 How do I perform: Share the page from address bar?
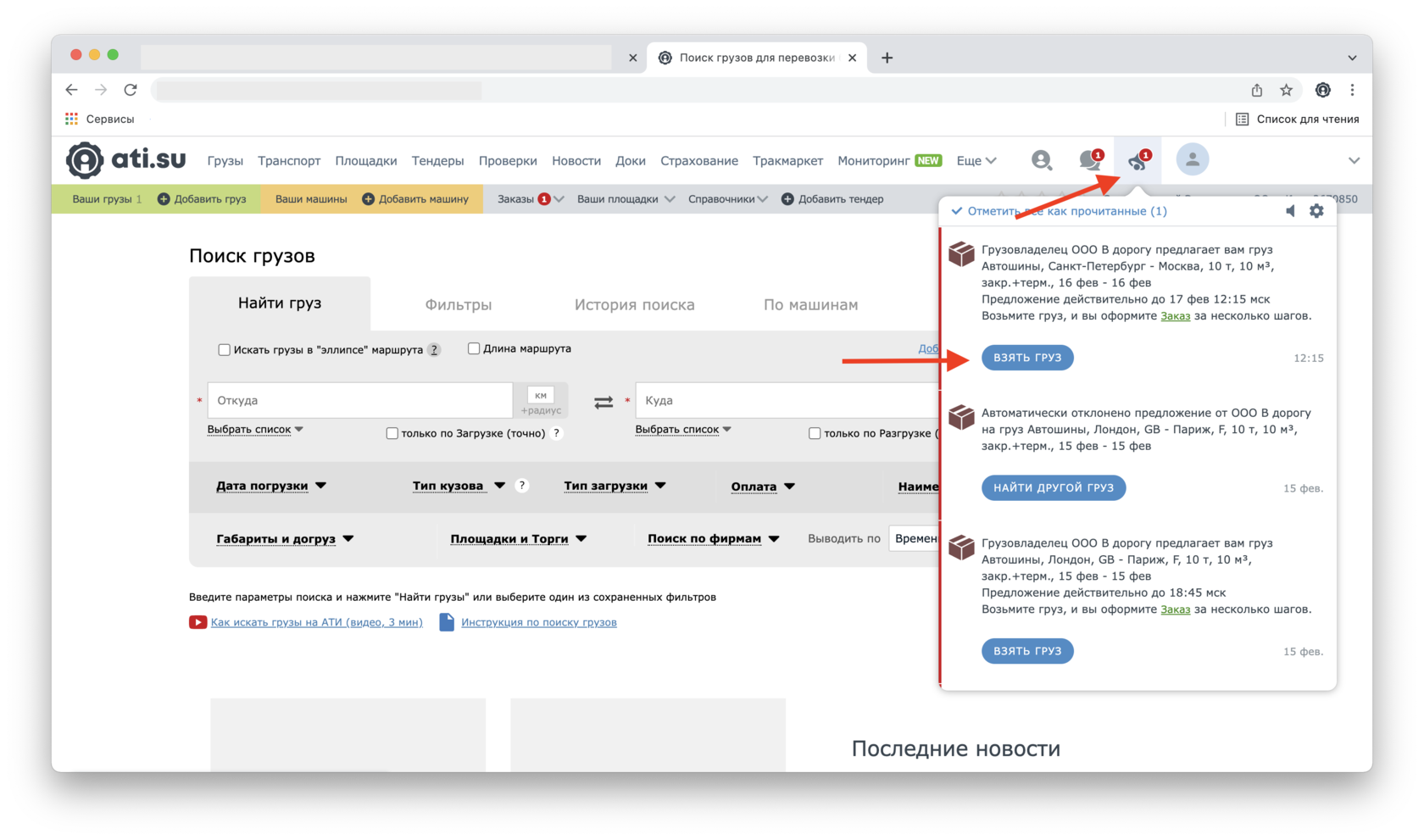pos(1257,90)
